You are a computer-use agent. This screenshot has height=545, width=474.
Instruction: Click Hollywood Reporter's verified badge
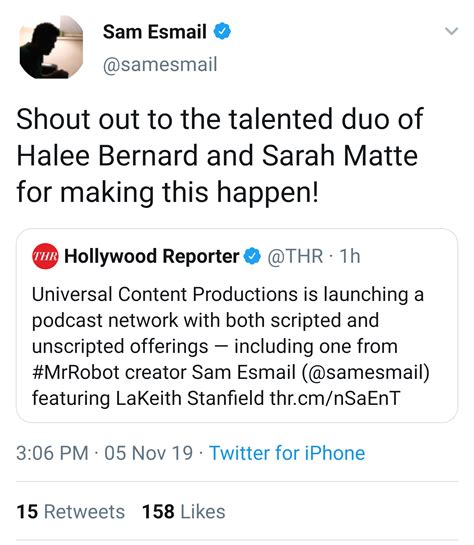click(x=252, y=257)
